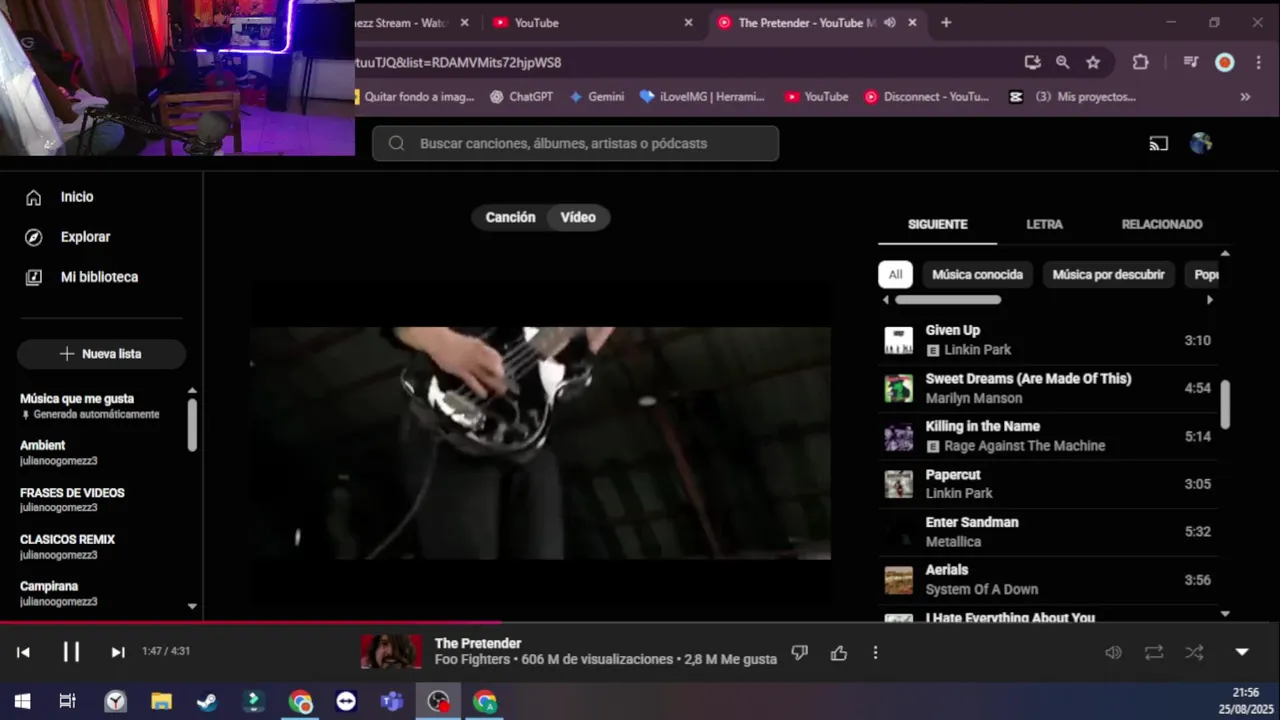Filter queue by Música por descubrir
The image size is (1280, 720).
point(1108,274)
